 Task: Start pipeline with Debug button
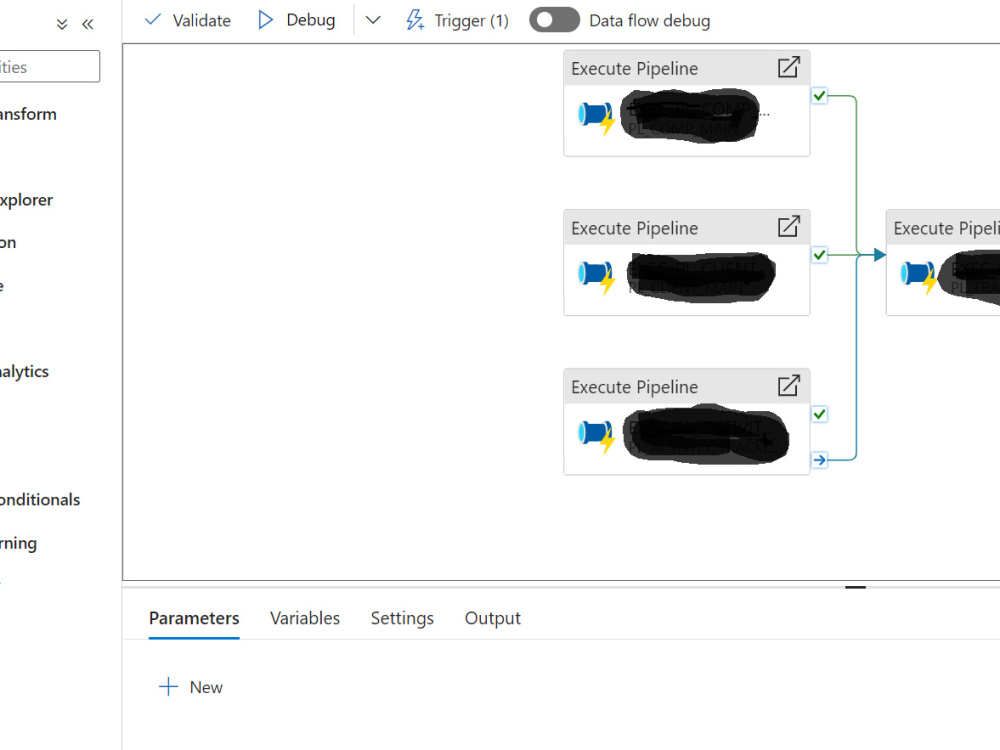[x=297, y=20]
